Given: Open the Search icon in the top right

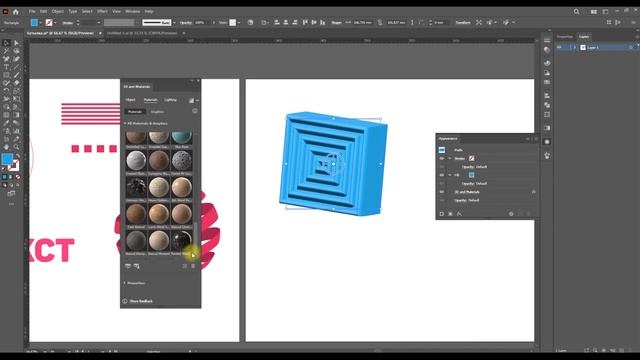Looking at the screenshot, I should click(576, 11).
